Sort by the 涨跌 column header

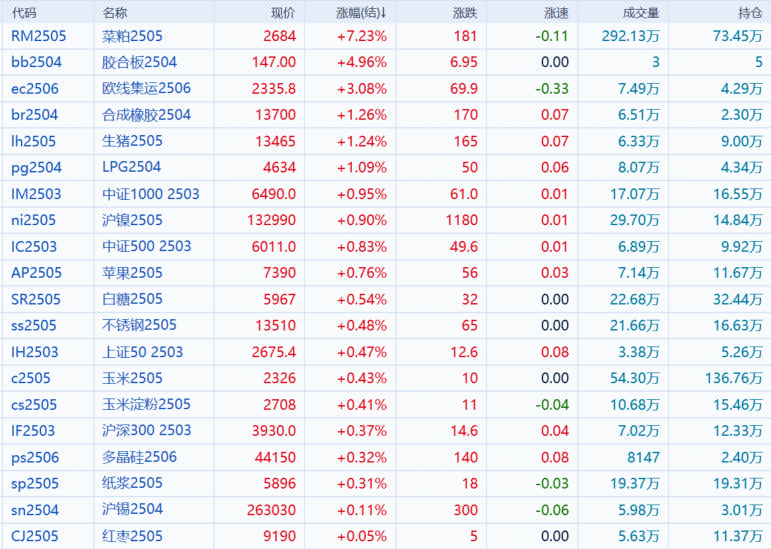coord(464,13)
